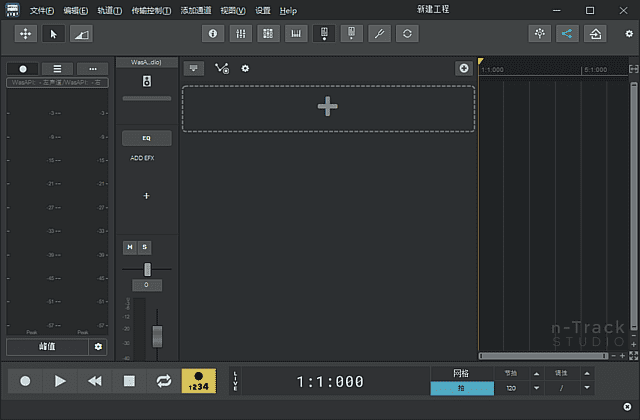This screenshot has height=420, width=640.
Task: Toggle the yellow 1234 count-in button
Action: point(198,381)
